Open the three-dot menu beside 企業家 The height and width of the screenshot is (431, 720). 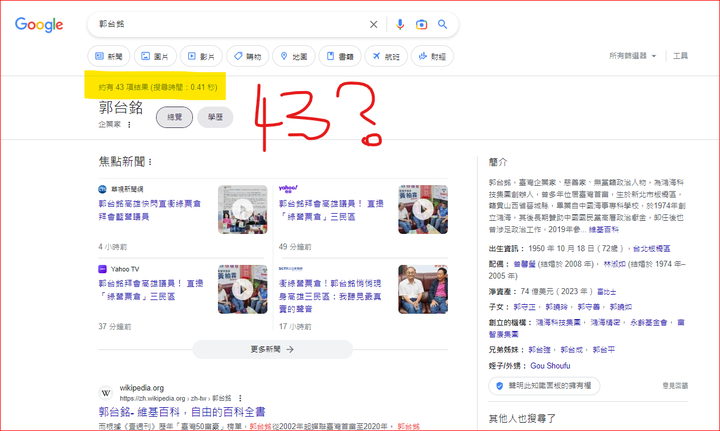129,125
